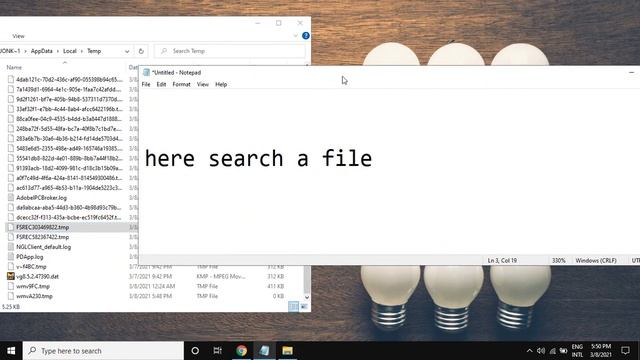Select 'AppData' in the breadcrumb path
The height and width of the screenshot is (360, 640).
42,51
